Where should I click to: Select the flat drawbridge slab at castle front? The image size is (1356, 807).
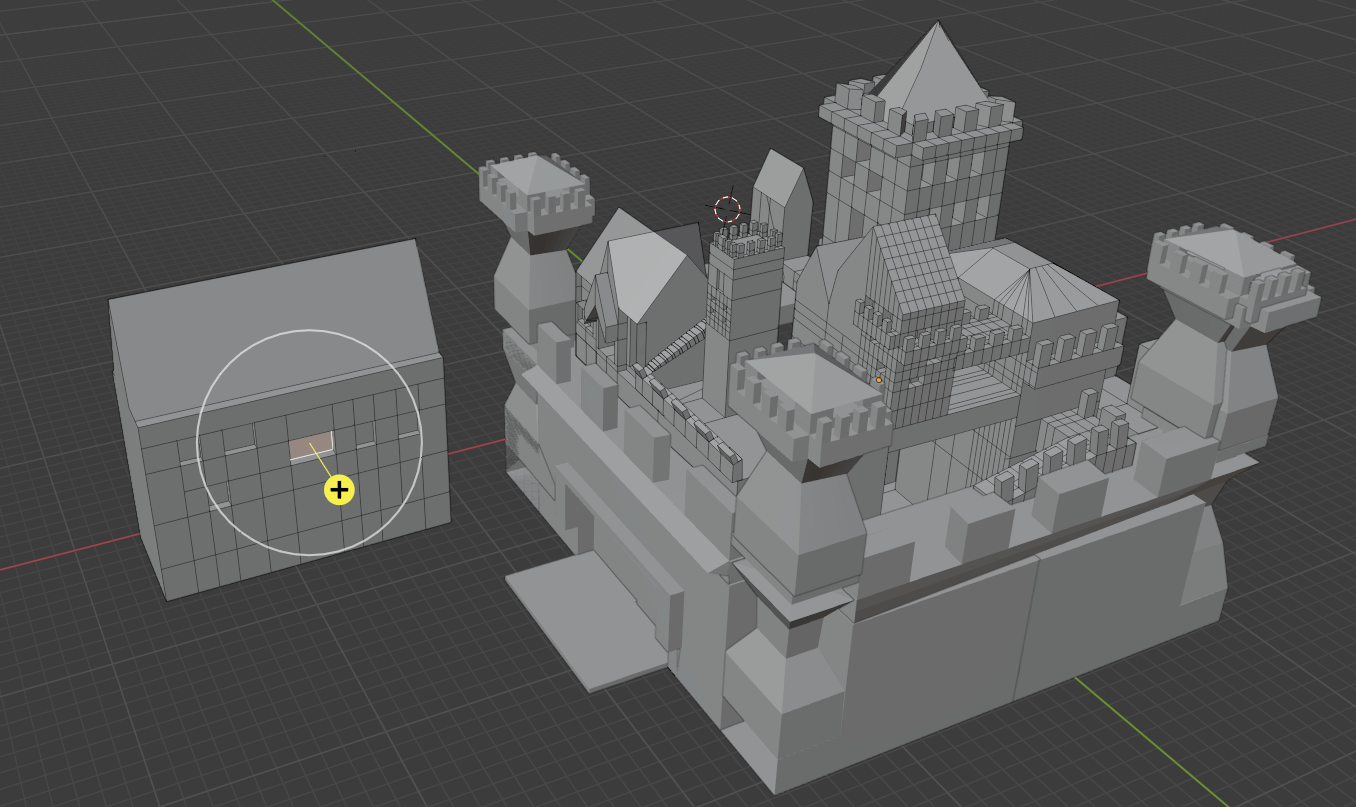pyautogui.click(x=589, y=621)
